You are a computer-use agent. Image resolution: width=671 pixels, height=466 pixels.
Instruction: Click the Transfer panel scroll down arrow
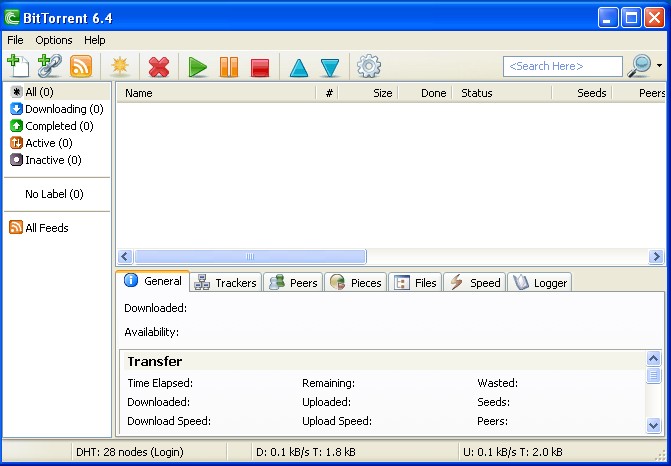[653, 425]
